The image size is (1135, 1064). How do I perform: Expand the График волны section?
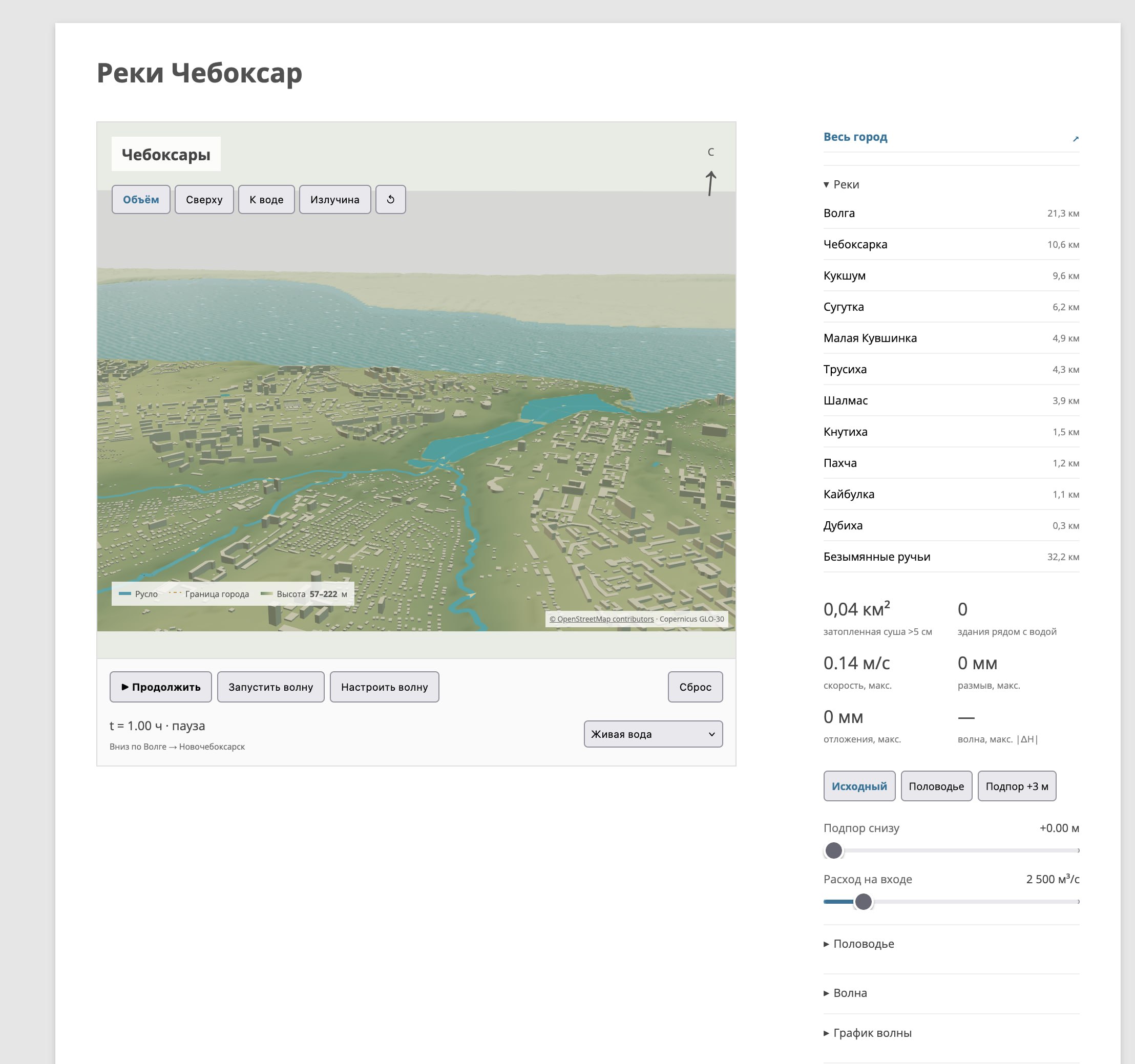(867, 1033)
